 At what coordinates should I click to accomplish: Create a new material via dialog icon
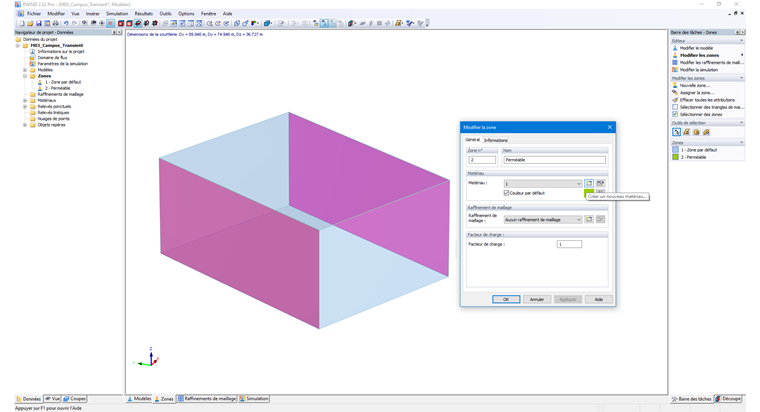tap(589, 183)
